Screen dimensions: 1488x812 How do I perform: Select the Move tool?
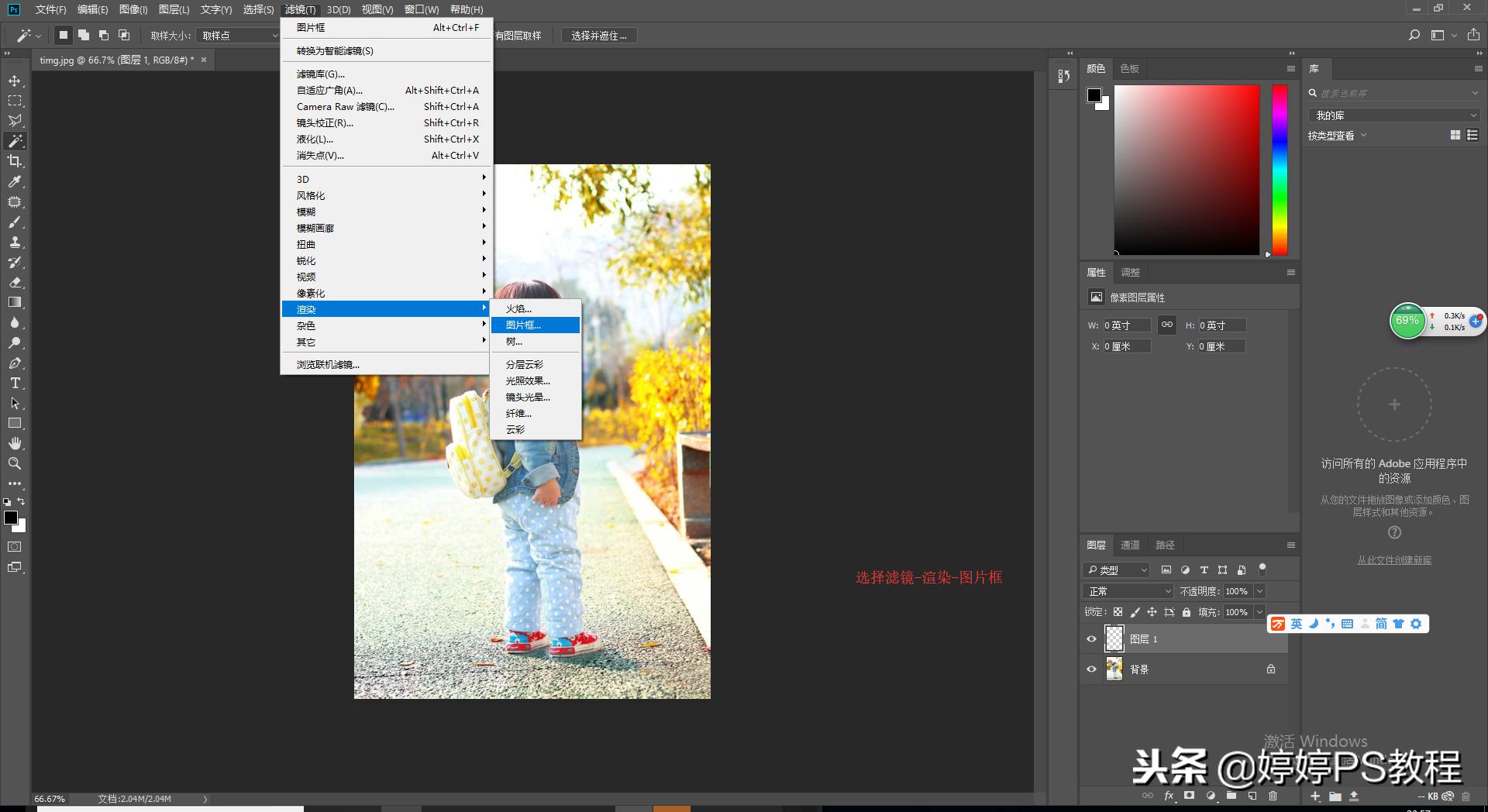point(15,81)
